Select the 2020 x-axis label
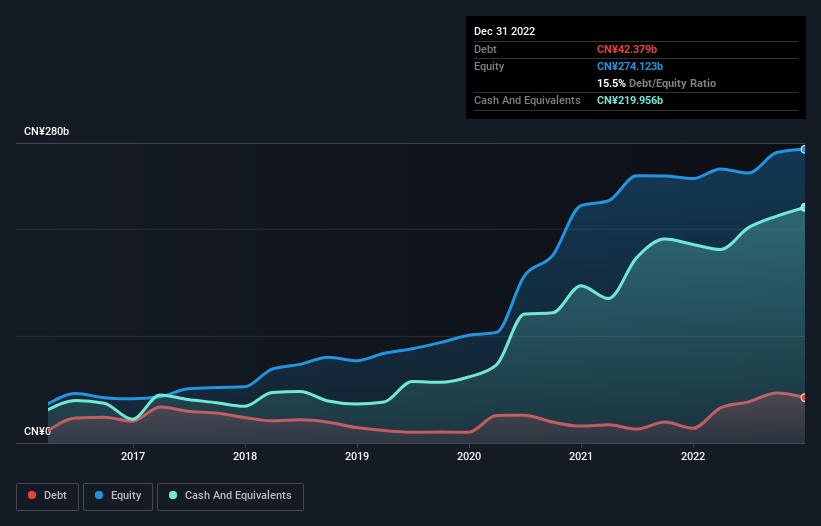The image size is (821, 526). pos(469,456)
